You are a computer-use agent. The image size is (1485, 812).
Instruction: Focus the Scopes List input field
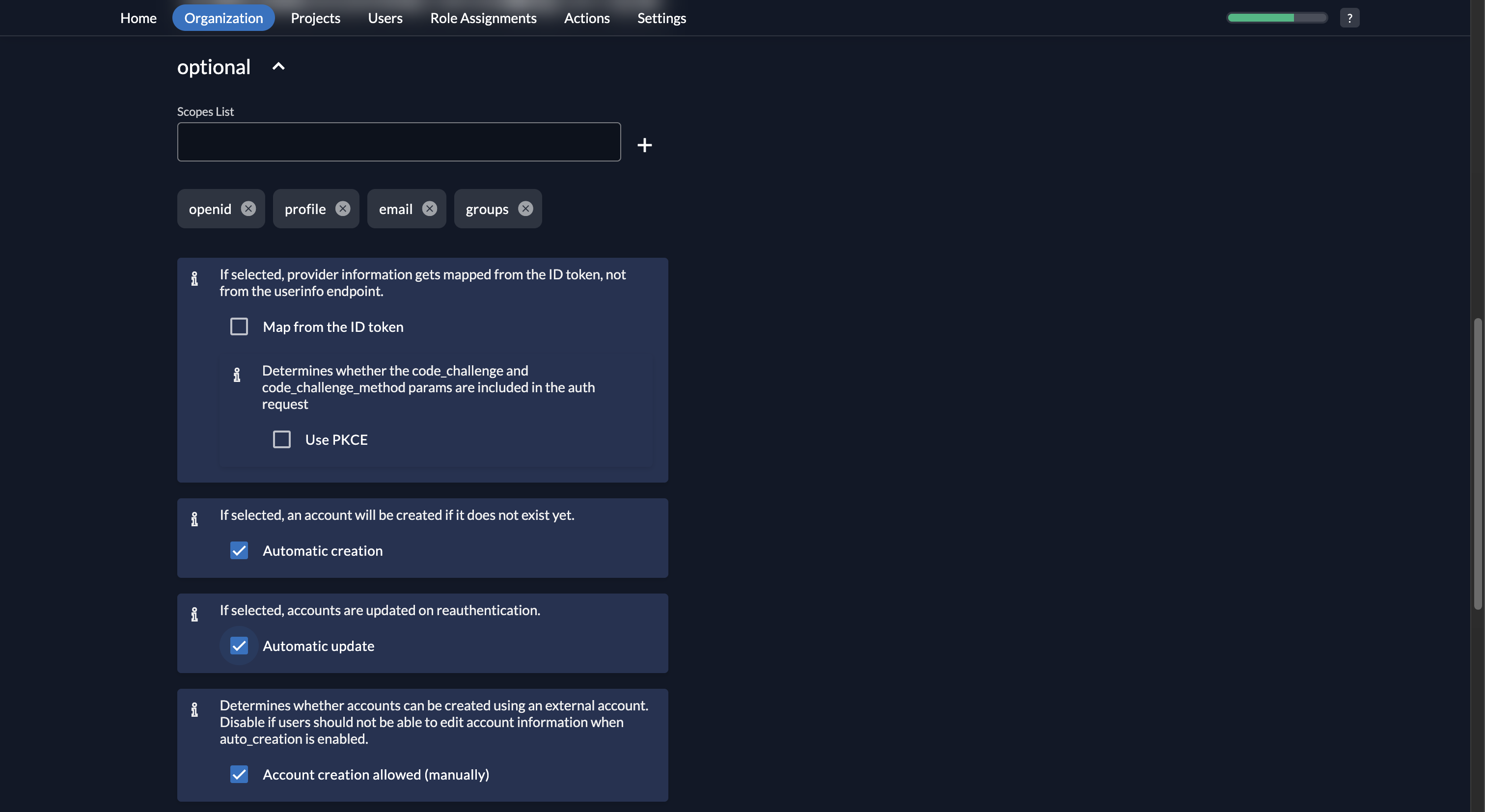point(399,142)
